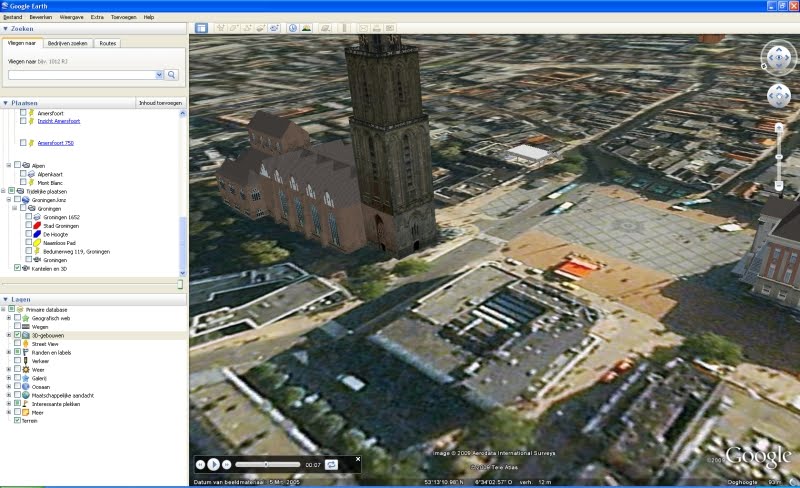The height and width of the screenshot is (488, 800).
Task: Click the add polygon toolbar icon
Action: pos(234,28)
